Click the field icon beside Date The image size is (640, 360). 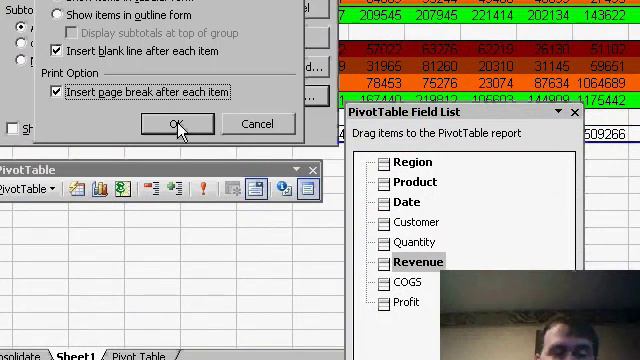coord(384,204)
